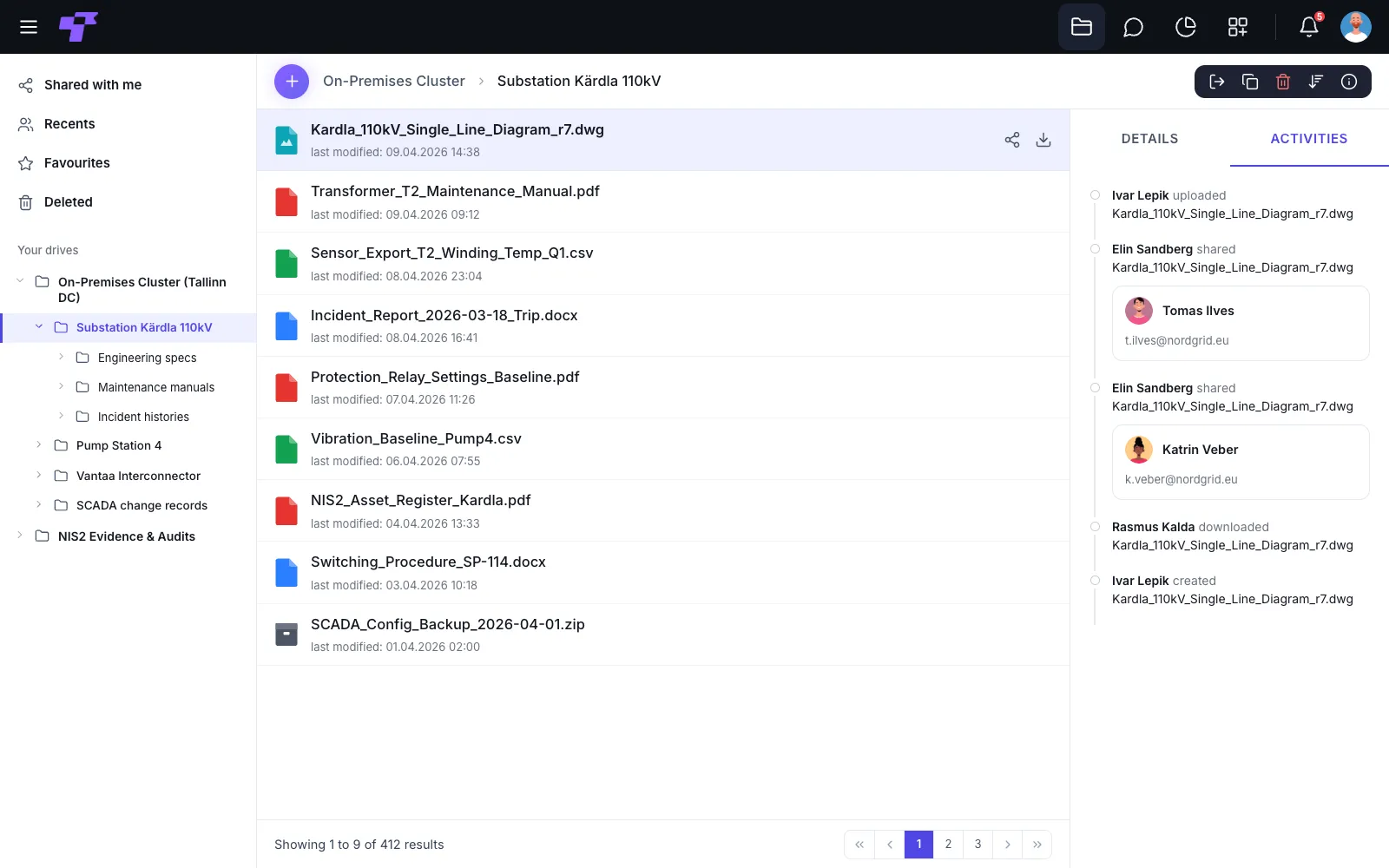1389x868 pixels.
Task: Click the Sensor Export CSV file icon
Action: (x=286, y=264)
